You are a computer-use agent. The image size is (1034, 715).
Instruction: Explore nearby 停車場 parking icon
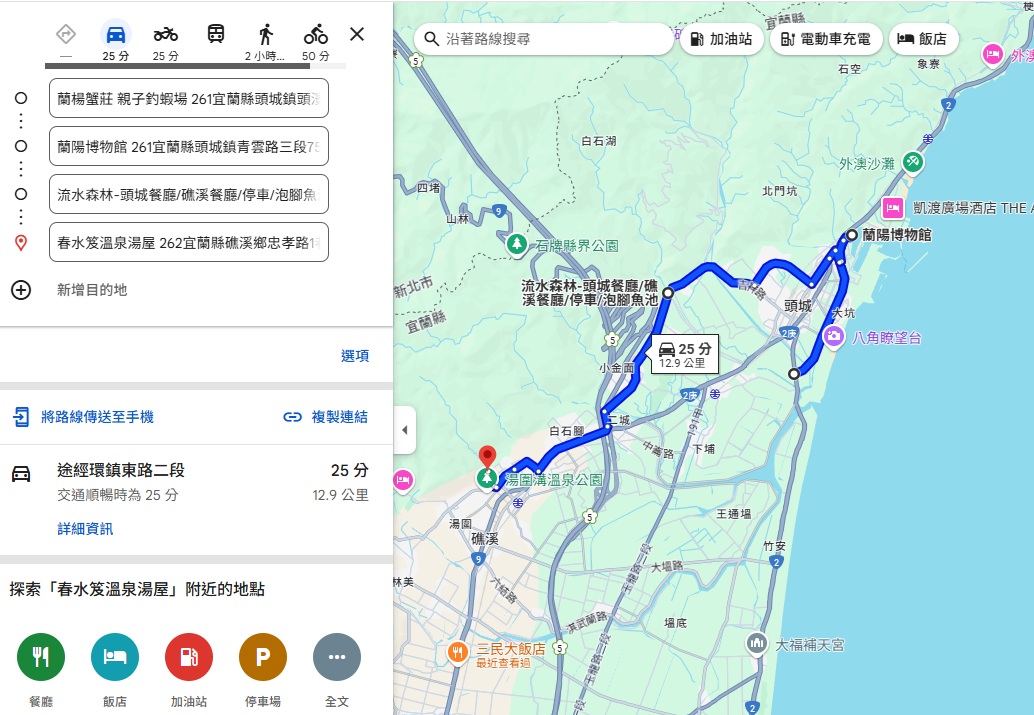[262, 657]
